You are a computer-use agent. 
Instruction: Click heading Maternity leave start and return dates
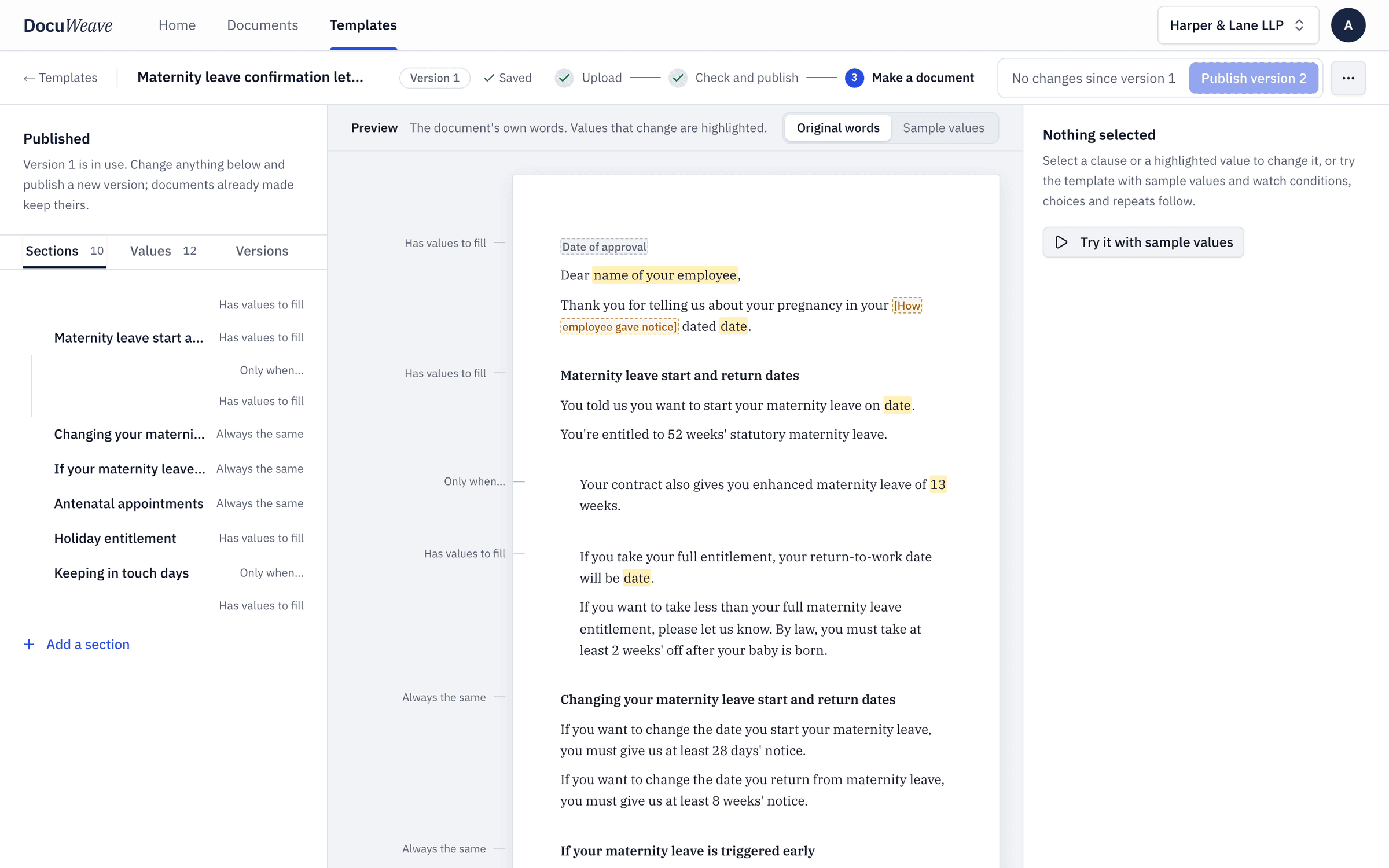coord(679,376)
